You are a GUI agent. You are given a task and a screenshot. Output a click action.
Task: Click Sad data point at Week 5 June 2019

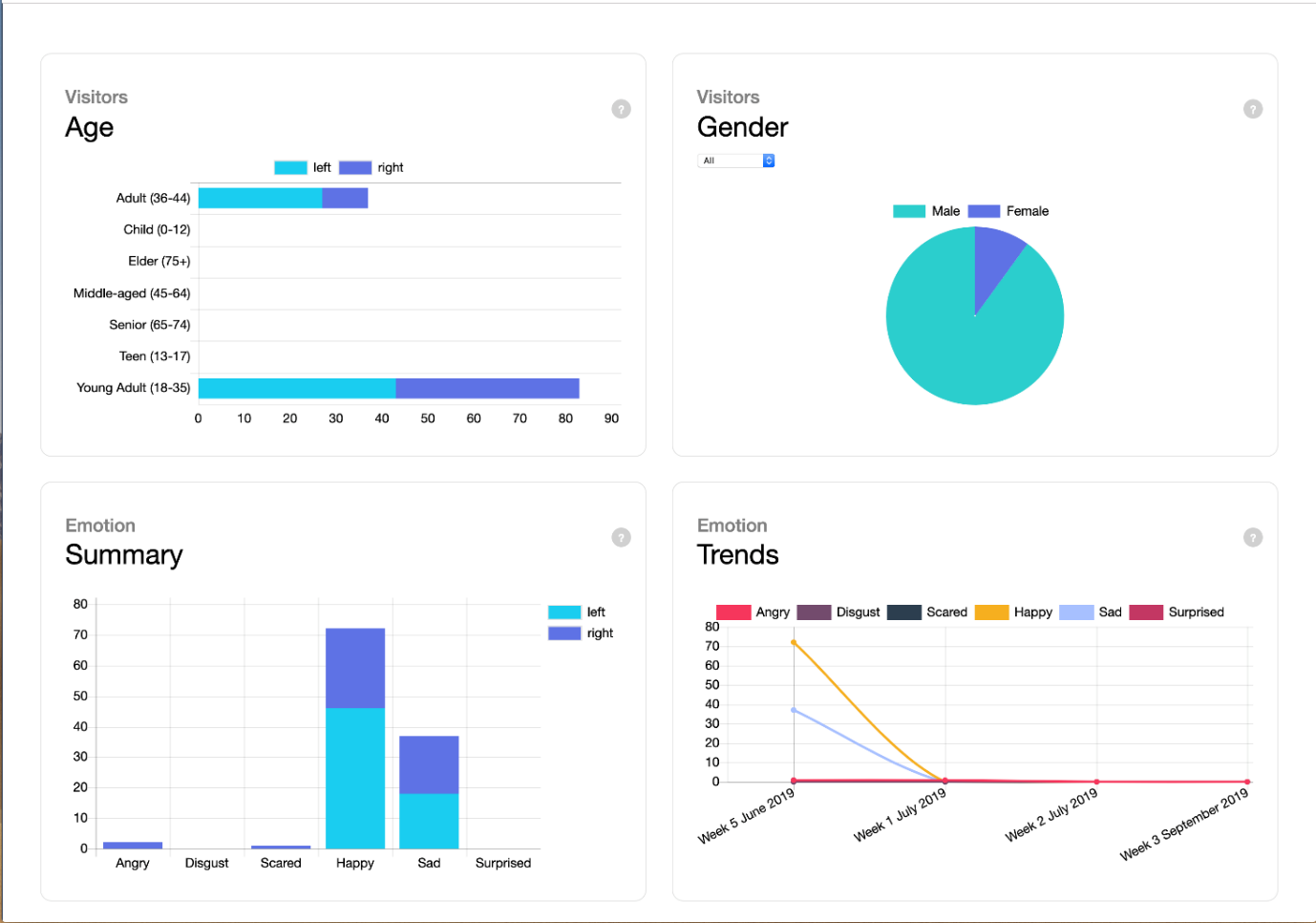click(794, 710)
